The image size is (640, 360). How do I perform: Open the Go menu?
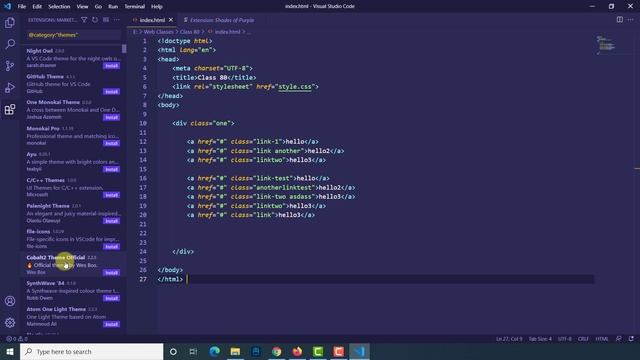(98, 7)
